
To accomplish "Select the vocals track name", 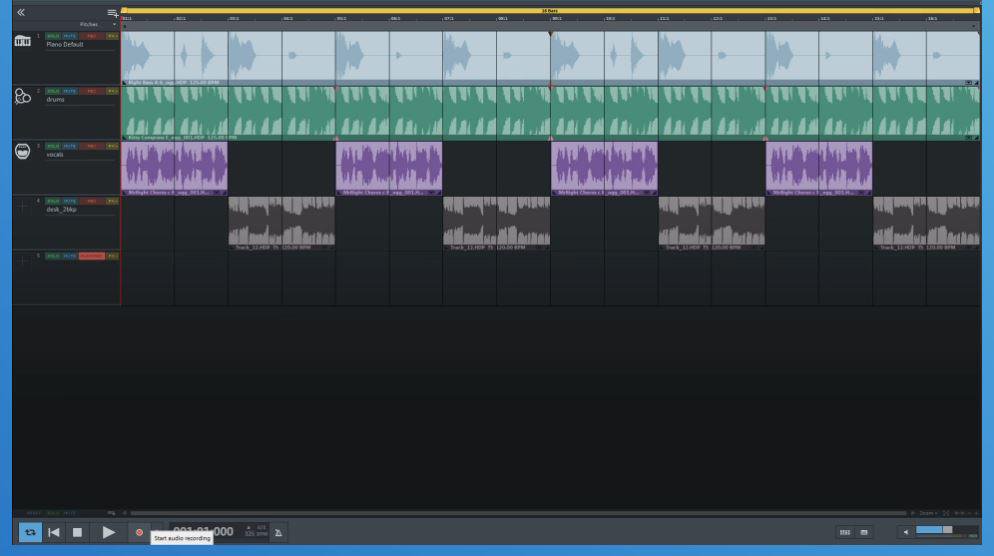I will 55,155.
